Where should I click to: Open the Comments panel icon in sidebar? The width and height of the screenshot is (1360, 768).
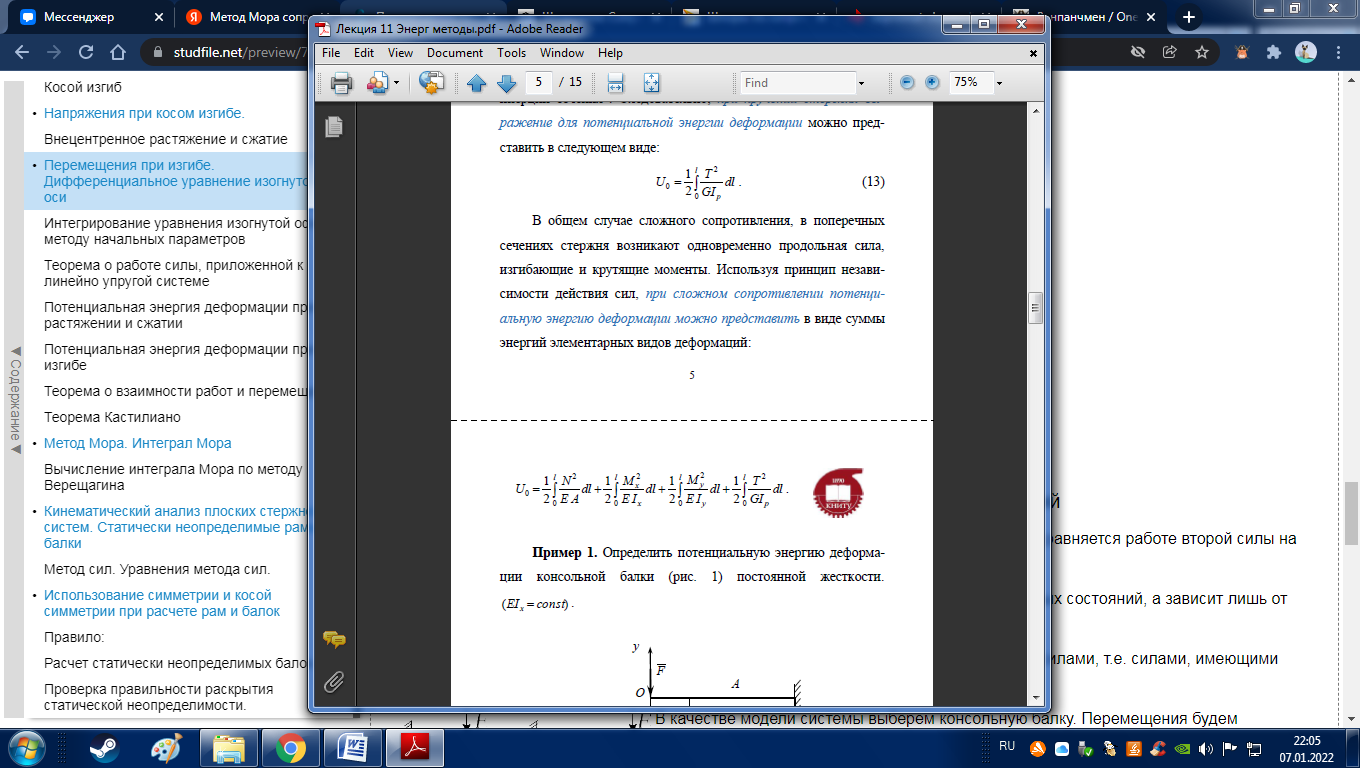pos(334,640)
